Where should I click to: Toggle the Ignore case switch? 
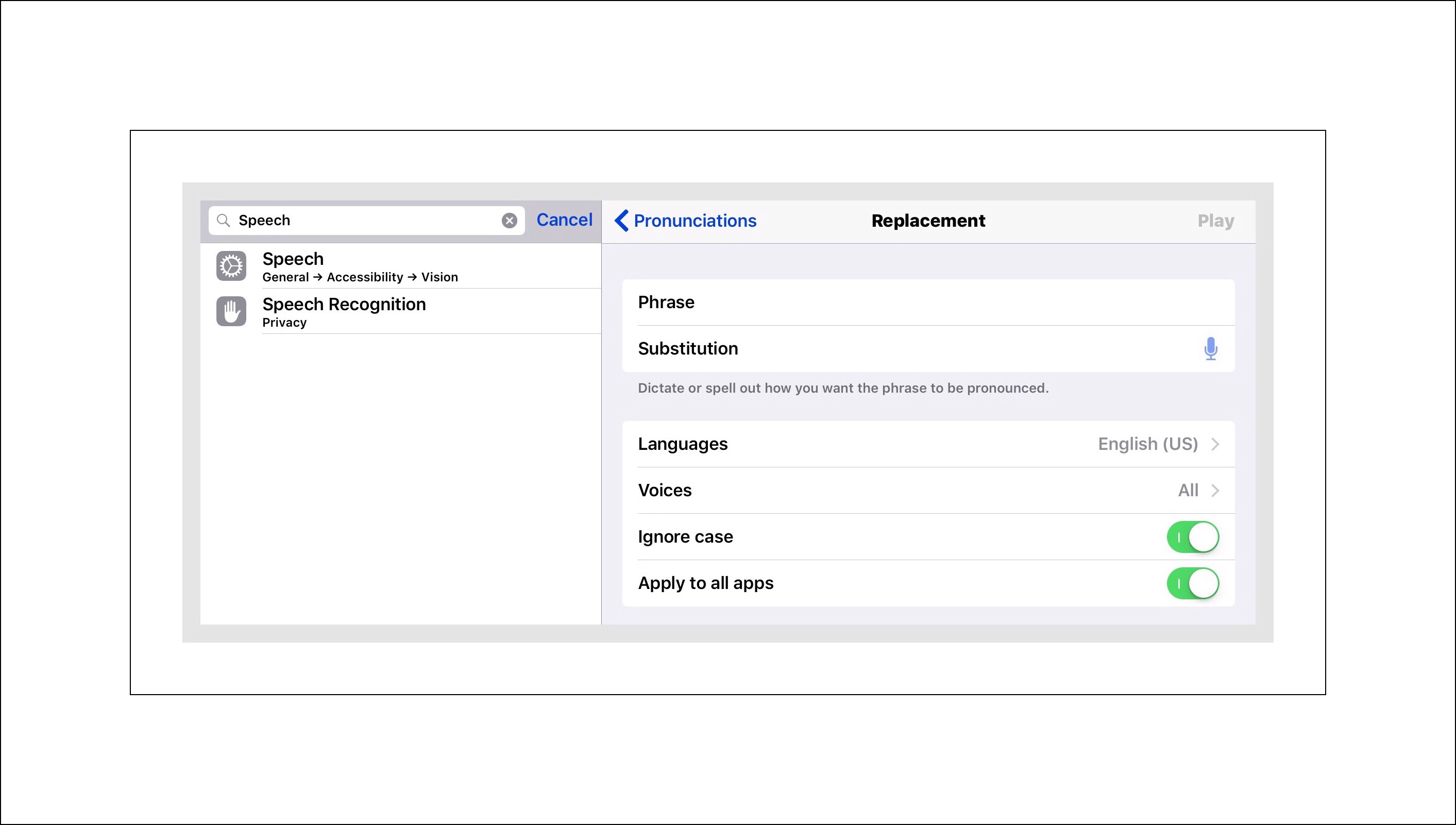[x=1192, y=536]
